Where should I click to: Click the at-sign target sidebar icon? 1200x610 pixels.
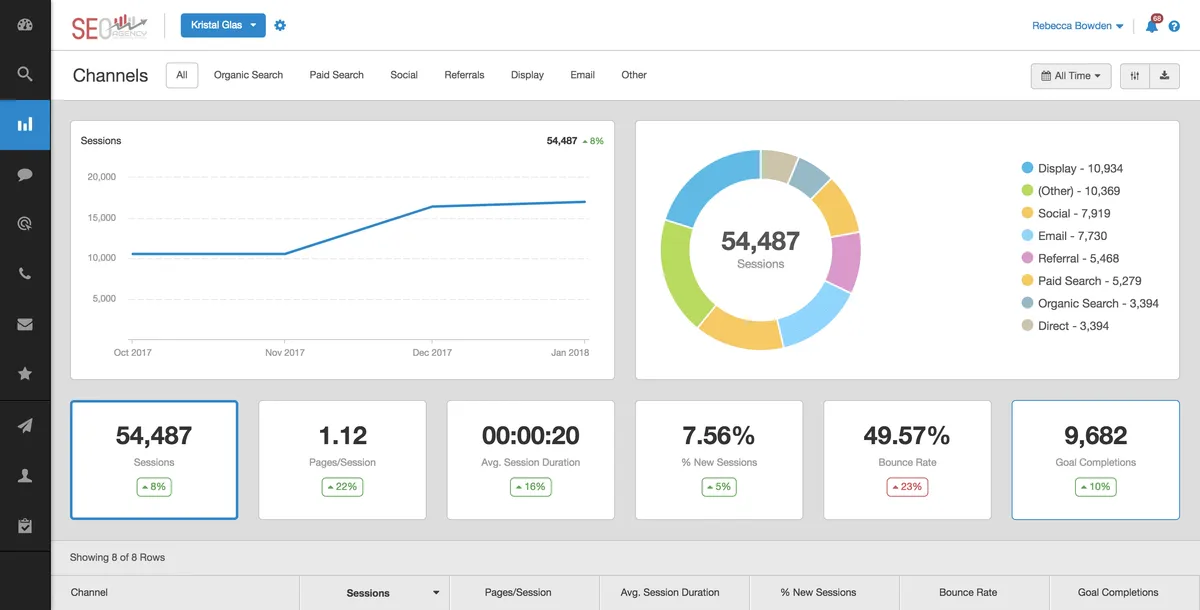25,224
